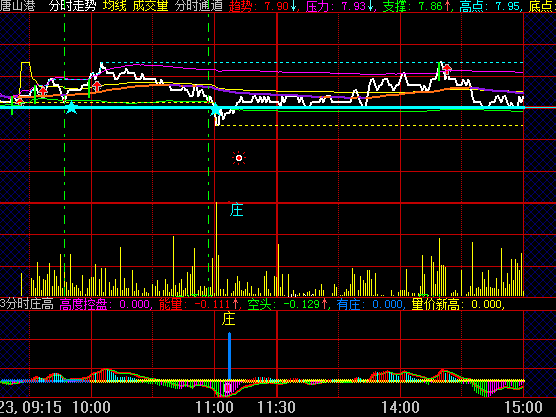Screen dimensions: 556x417
Task: Click the 压力 7.93 reading
Action: (x=340, y=6)
